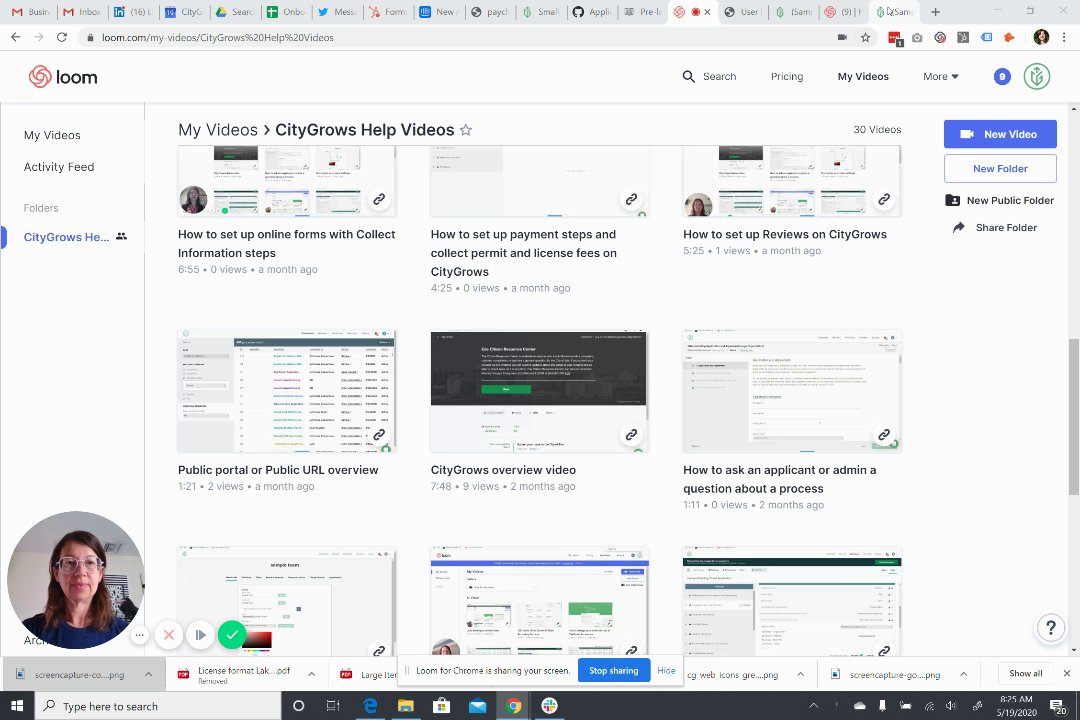Pause the Loom recording
Image resolution: width=1080 pixels, height=720 pixels.
tap(200, 635)
